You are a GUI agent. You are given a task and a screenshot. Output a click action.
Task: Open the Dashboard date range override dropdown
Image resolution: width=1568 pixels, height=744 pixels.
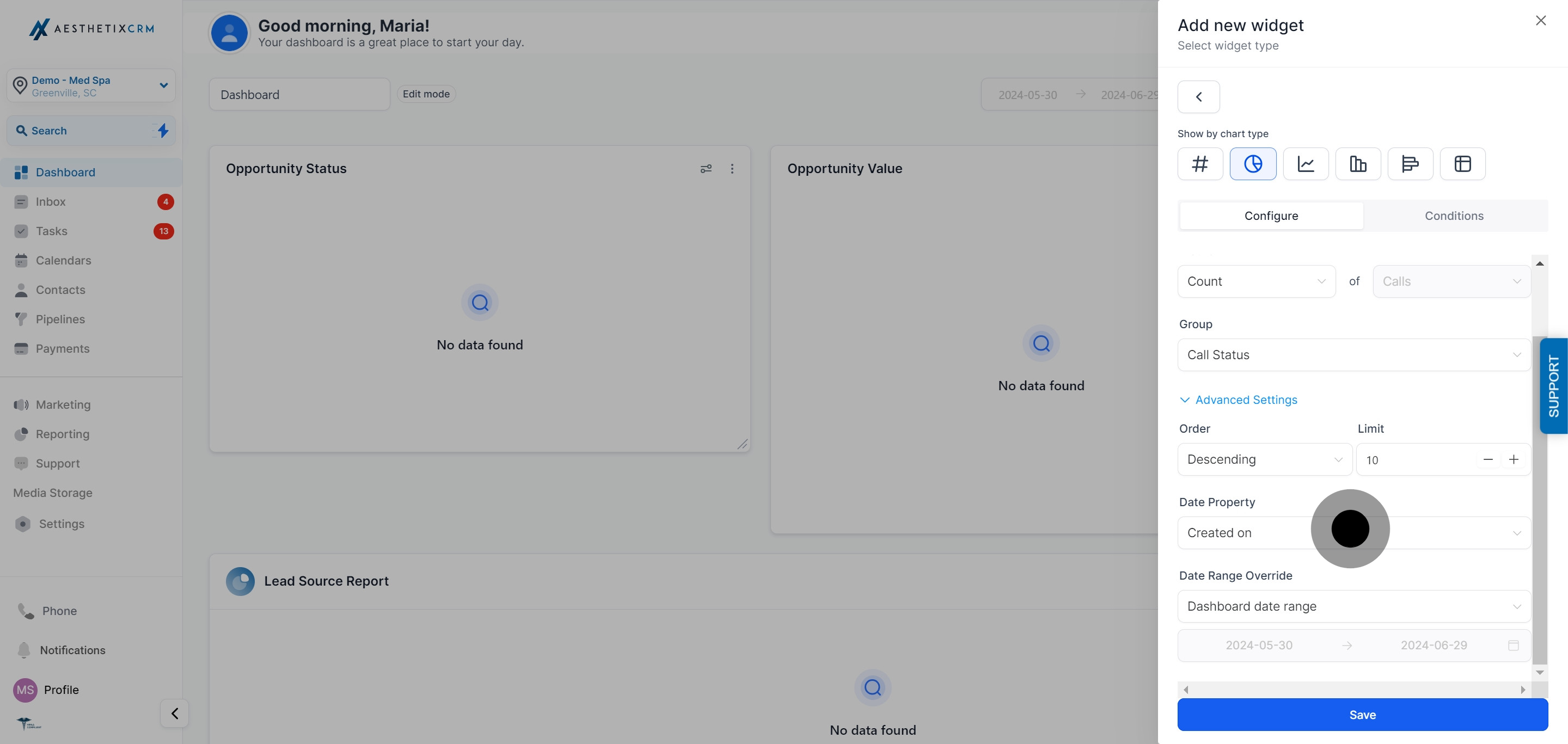coord(1353,606)
